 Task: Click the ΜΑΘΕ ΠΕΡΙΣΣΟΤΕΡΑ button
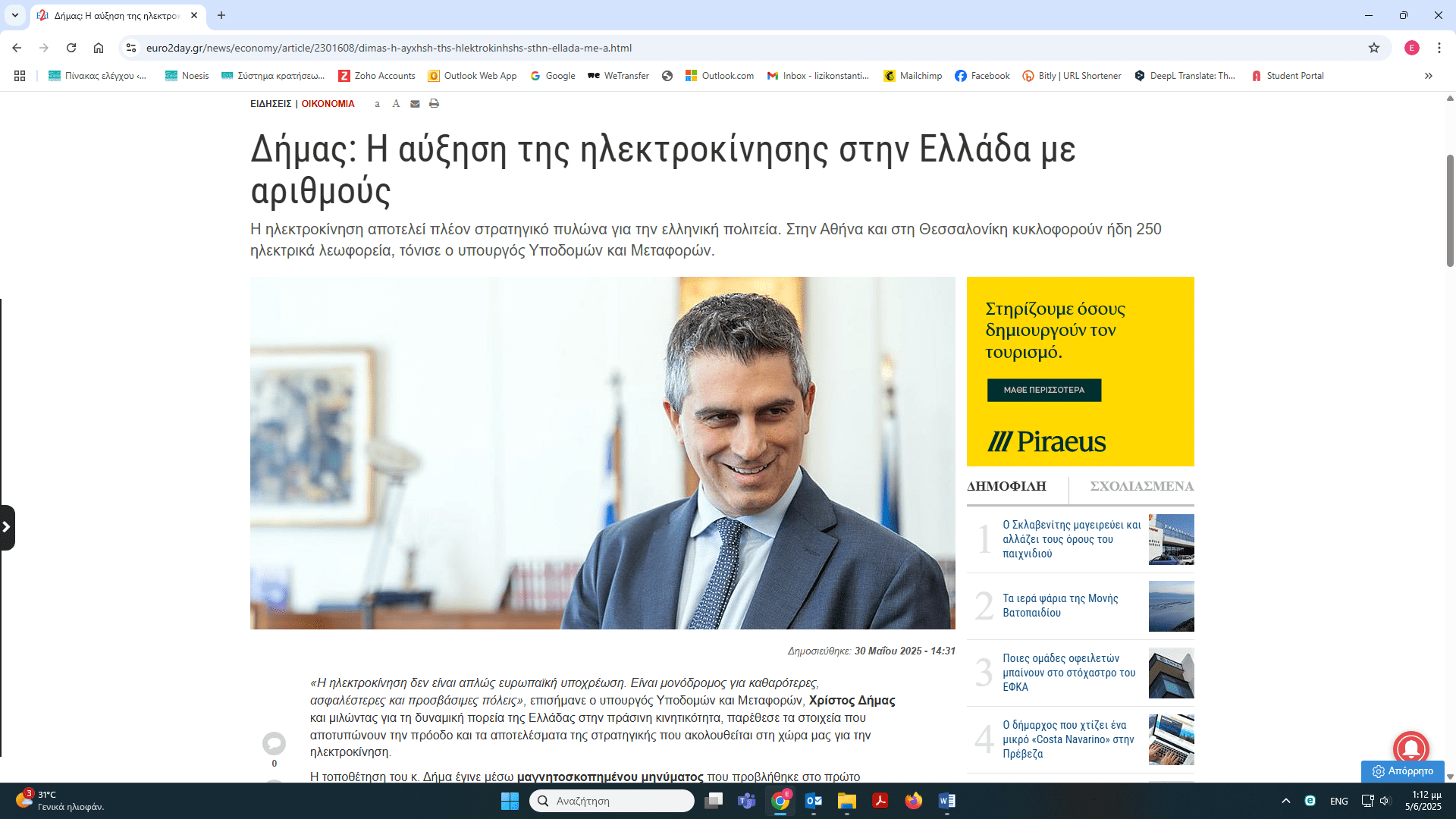click(1043, 390)
